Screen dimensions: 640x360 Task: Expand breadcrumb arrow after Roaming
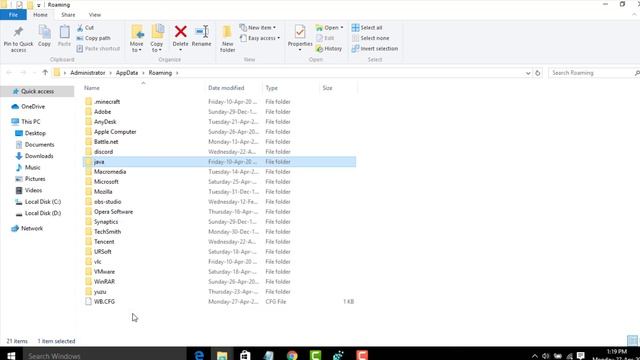coord(177,73)
